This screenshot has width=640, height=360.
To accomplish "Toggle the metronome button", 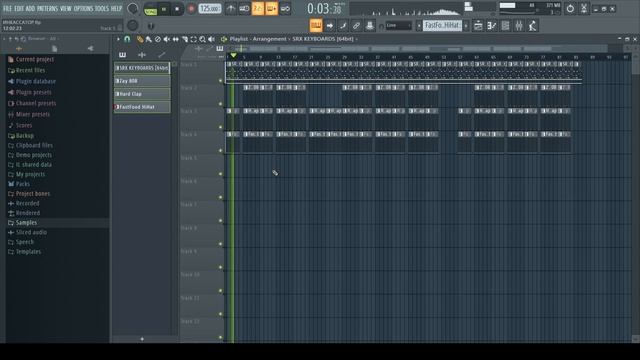I will click(231, 9).
